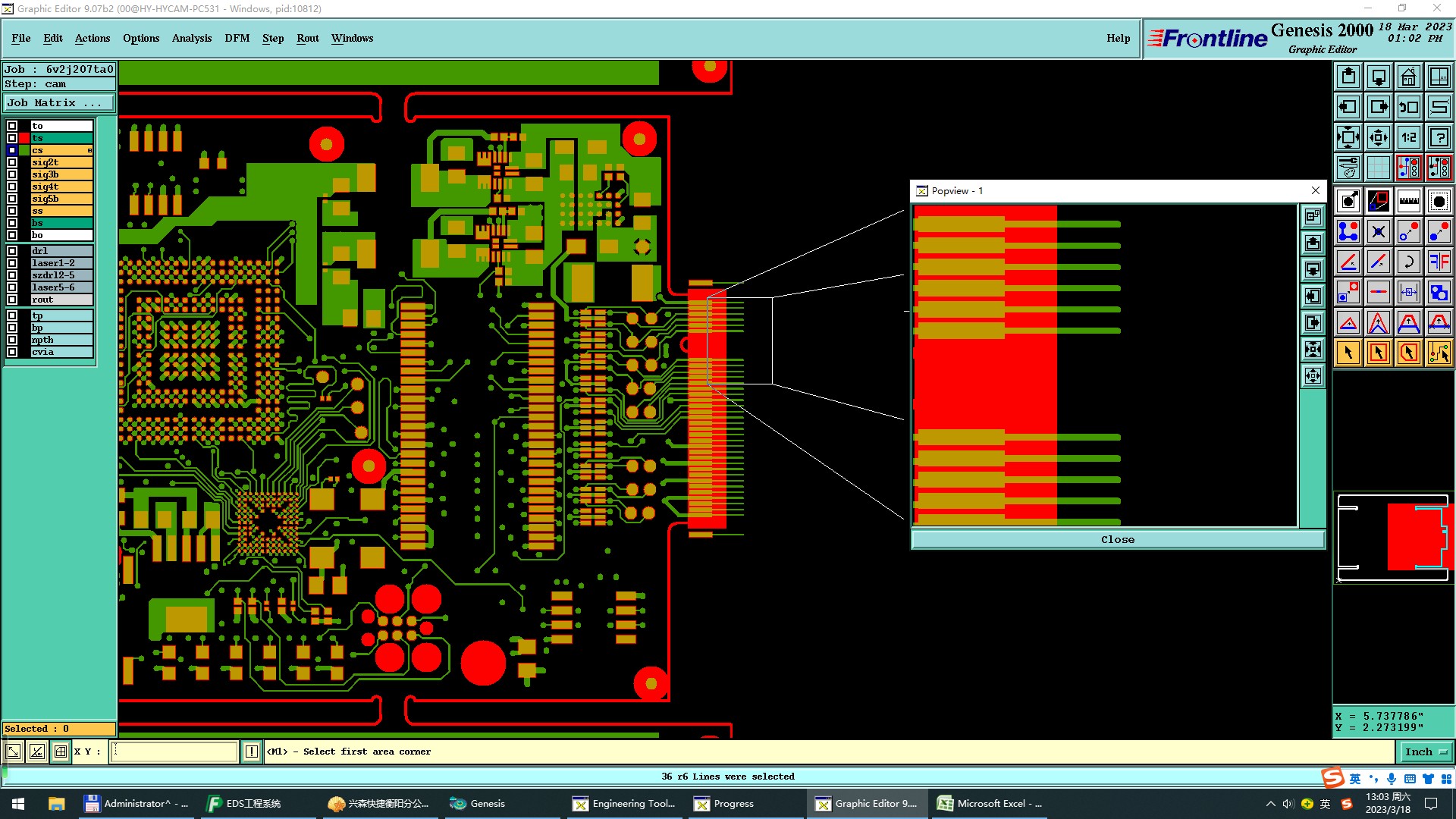
Task: Toggle the sig2t layer checkbox
Action: pyautogui.click(x=12, y=162)
